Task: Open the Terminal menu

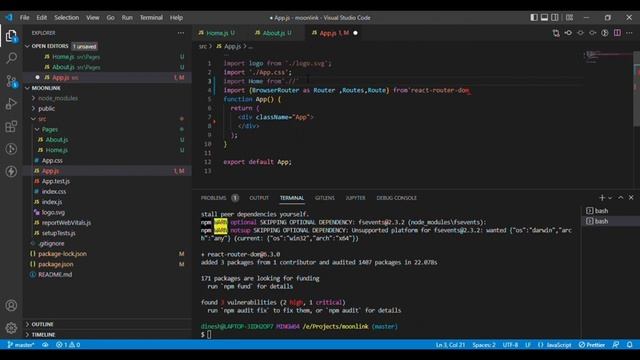Action: click(151, 18)
